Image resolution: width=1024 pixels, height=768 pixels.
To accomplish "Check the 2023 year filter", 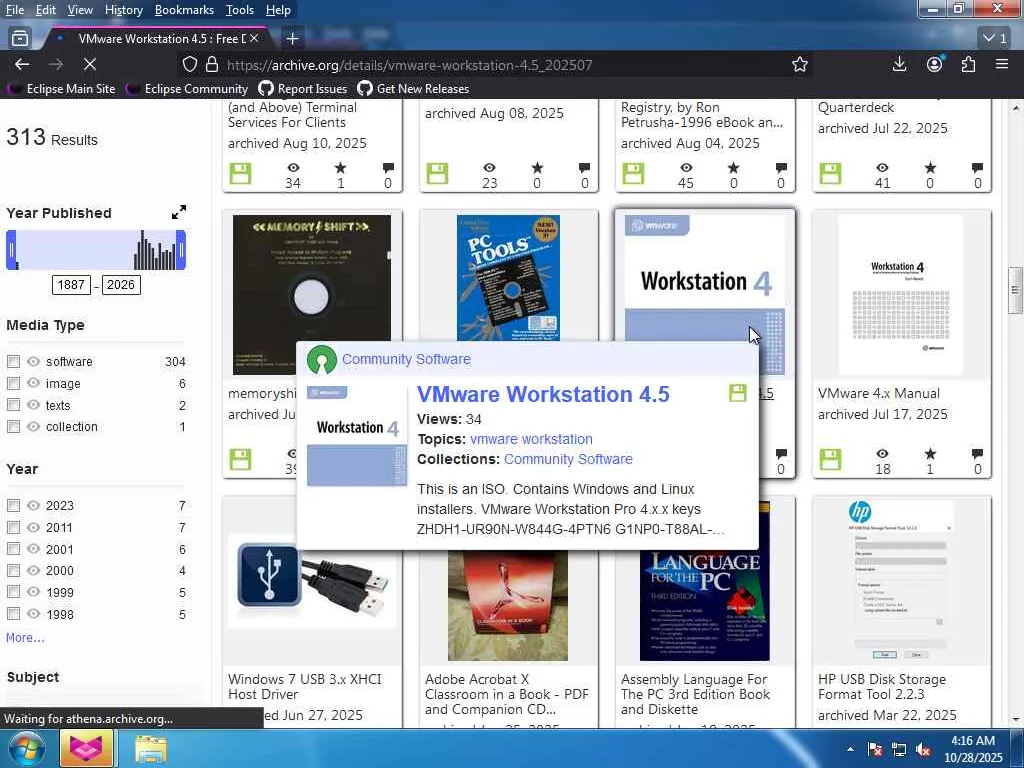I will click(13, 505).
